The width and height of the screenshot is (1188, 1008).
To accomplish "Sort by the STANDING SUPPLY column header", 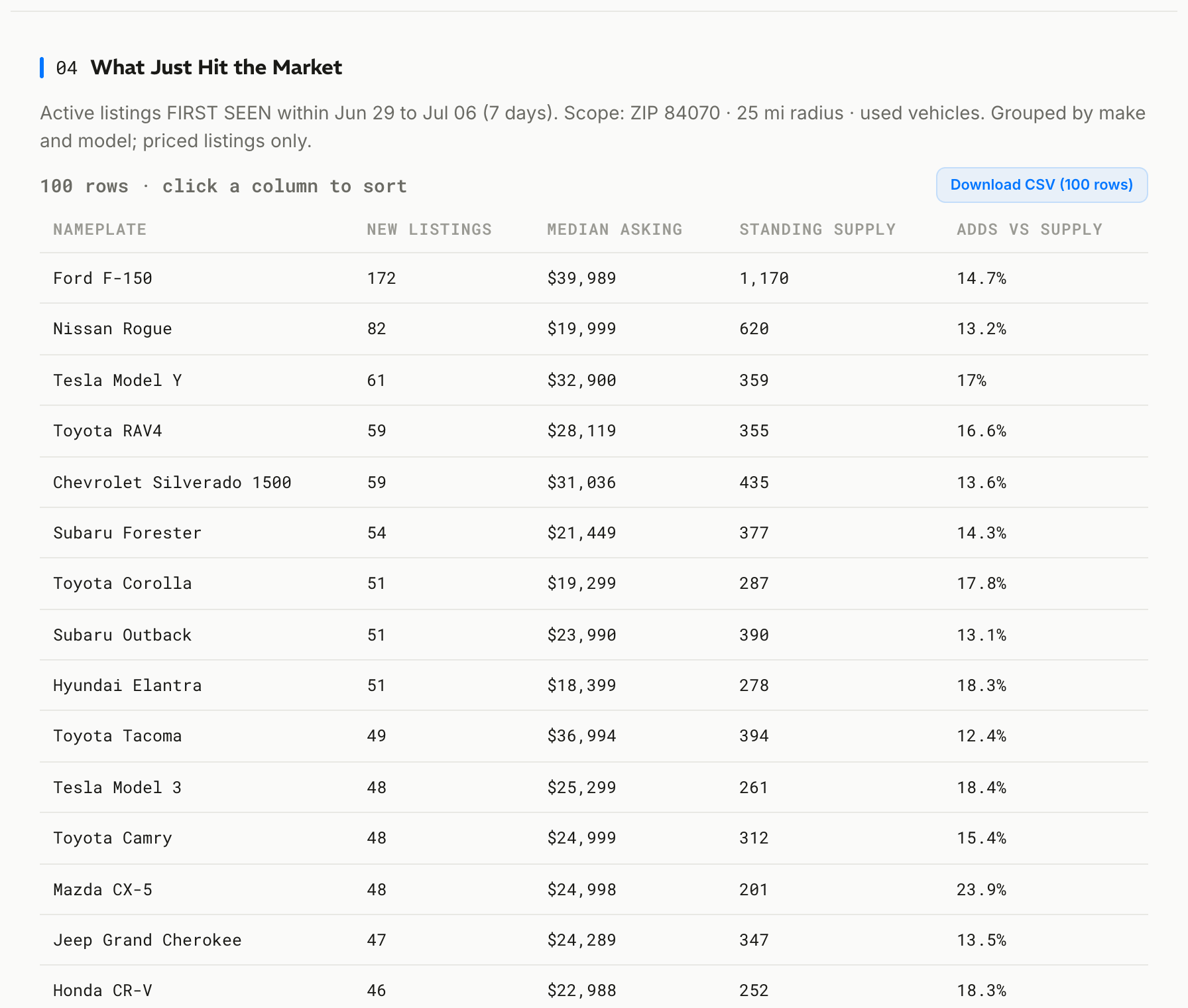I will (x=817, y=229).
